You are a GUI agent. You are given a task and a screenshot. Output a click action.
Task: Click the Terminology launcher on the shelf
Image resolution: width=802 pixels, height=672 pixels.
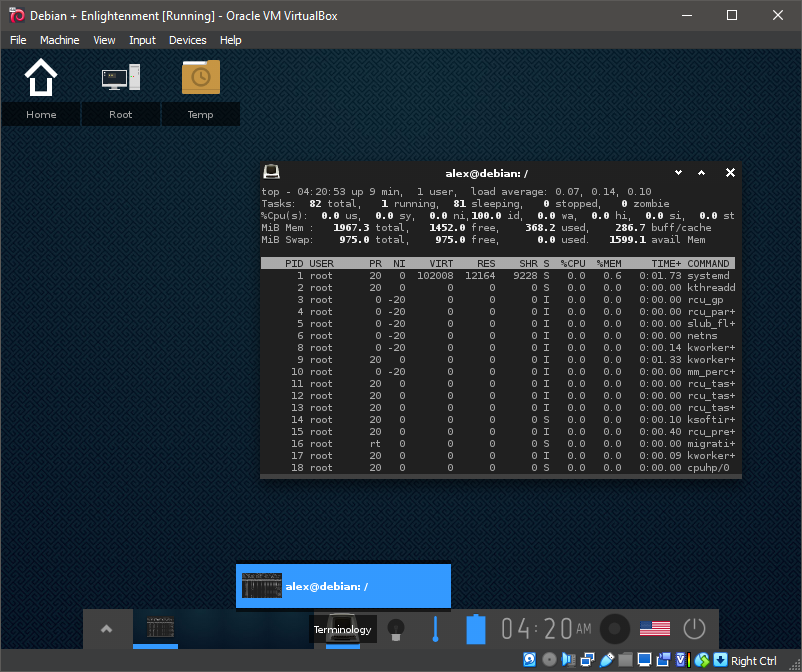tap(342, 628)
